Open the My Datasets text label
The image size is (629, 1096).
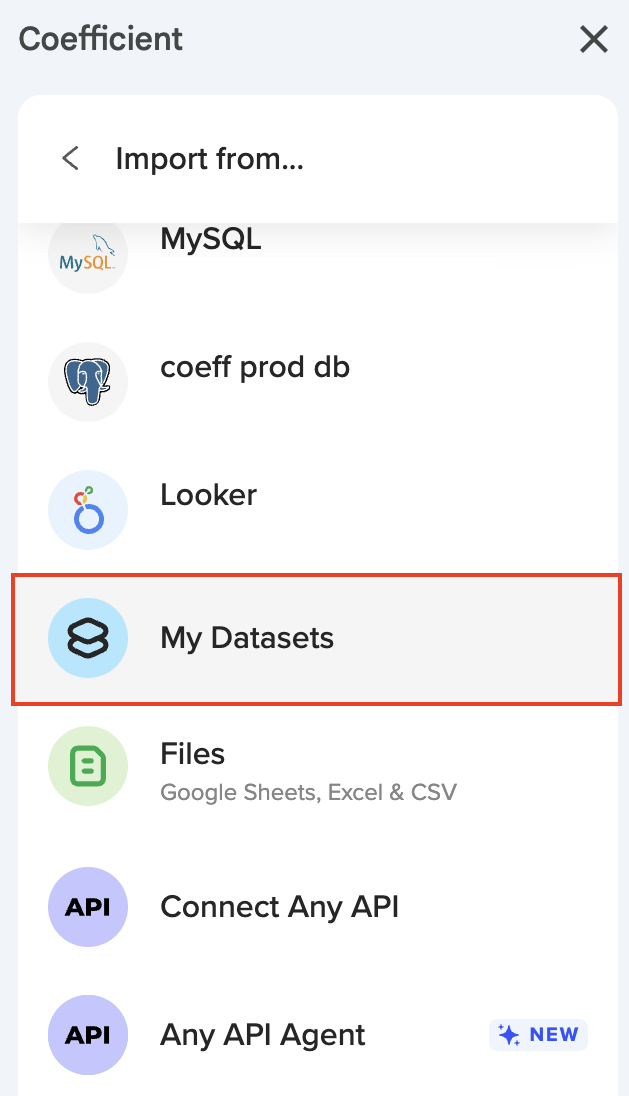click(247, 638)
